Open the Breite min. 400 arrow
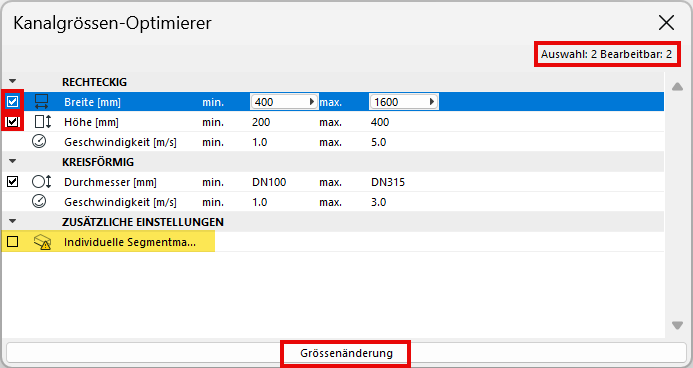This screenshot has width=693, height=368. pos(312,102)
